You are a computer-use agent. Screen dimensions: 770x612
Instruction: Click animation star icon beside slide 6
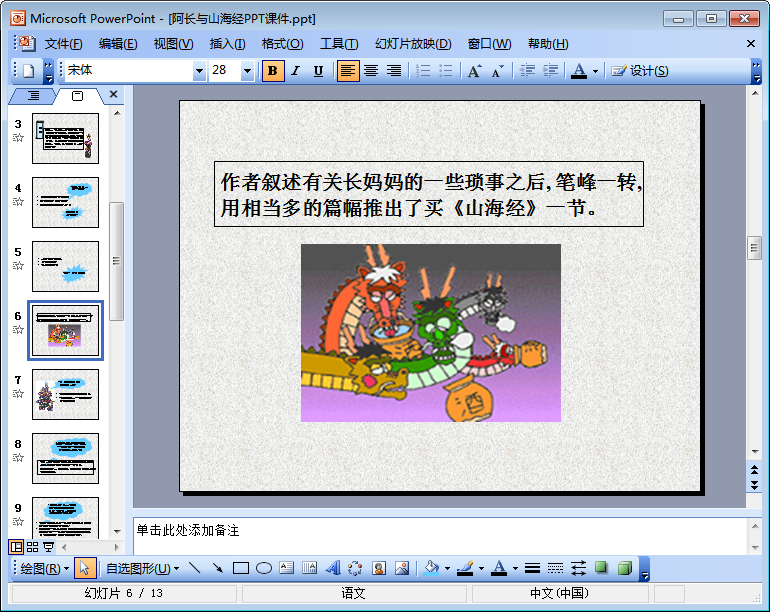18,330
